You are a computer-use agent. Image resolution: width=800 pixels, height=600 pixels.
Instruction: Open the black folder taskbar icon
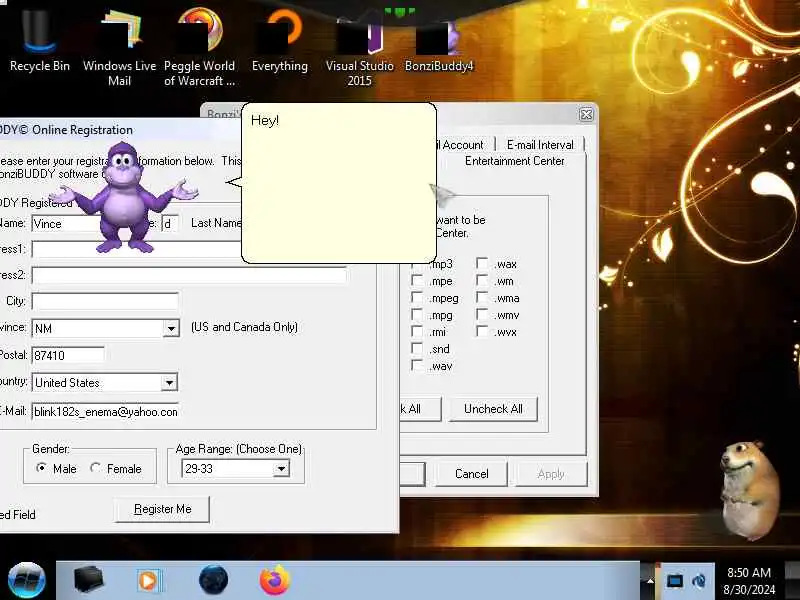[88, 580]
